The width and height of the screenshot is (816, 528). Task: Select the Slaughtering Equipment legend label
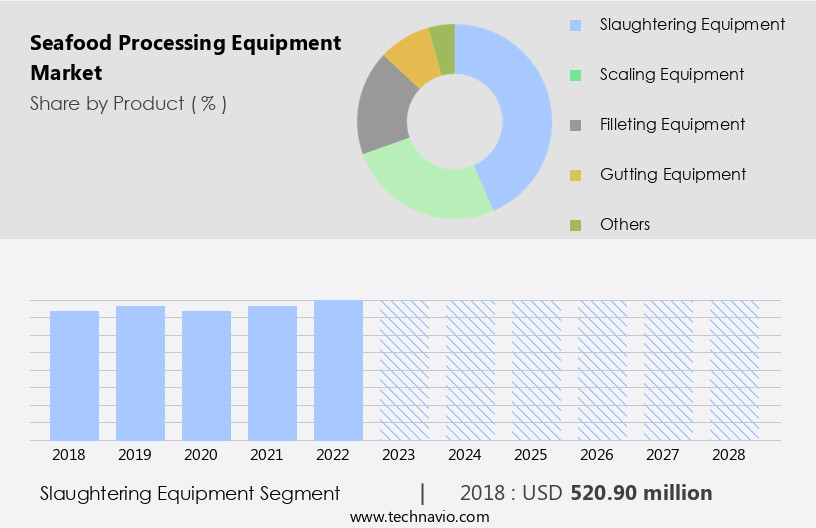click(x=692, y=25)
